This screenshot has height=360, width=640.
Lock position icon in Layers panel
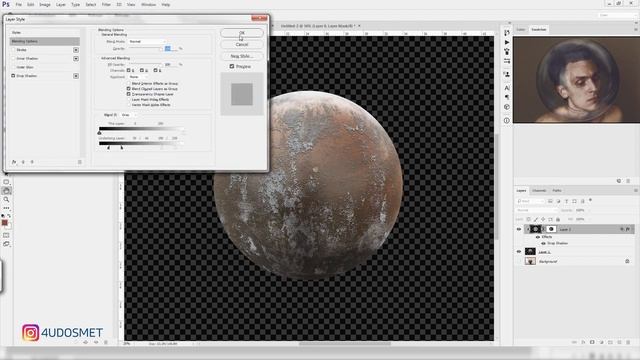coord(543,219)
